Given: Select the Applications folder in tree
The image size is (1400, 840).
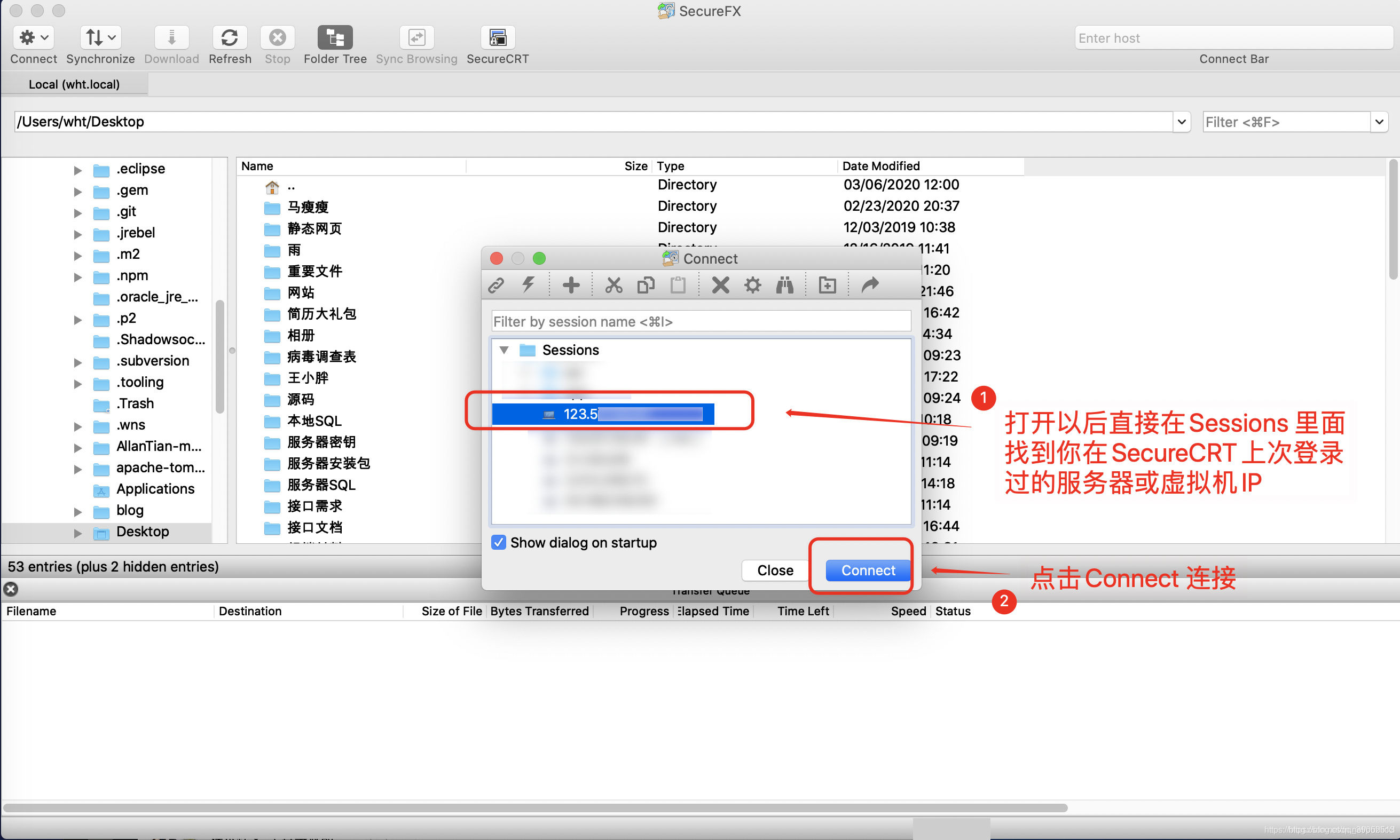Looking at the screenshot, I should point(155,488).
